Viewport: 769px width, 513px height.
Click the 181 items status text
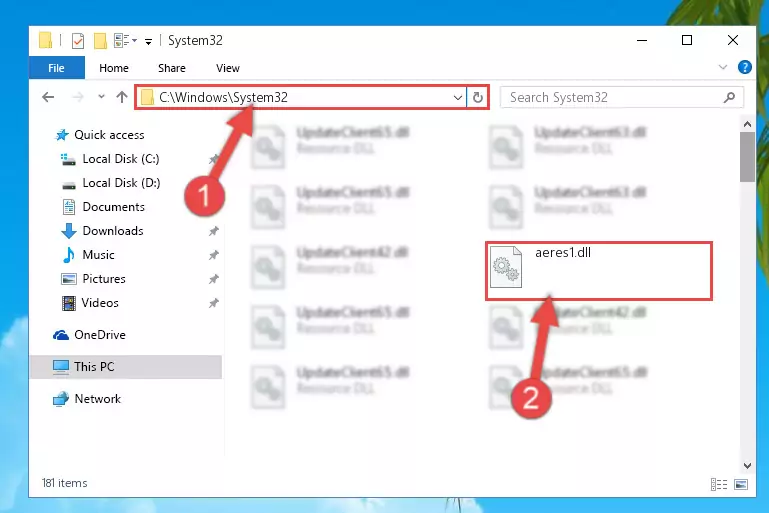[x=64, y=483]
